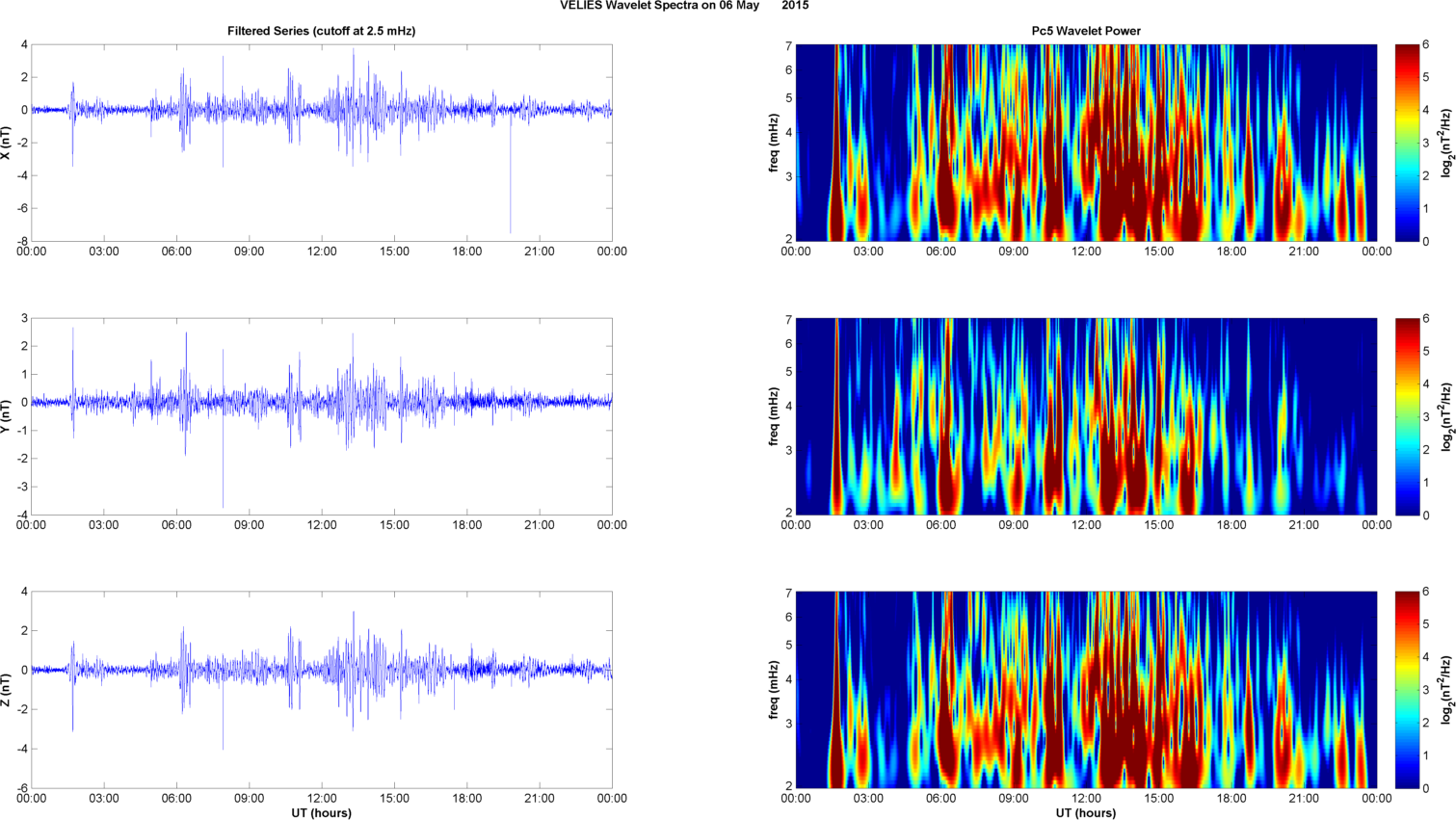Screen dimensions: 1456x820
Task: Click the "-8" tick label on the X plot
Action: [x=22, y=241]
